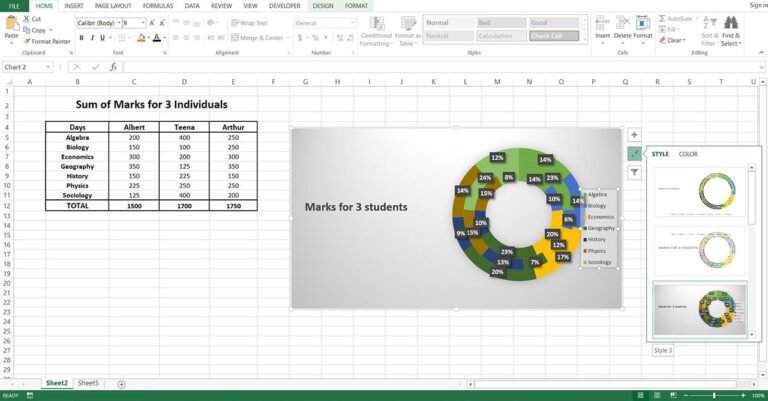Image resolution: width=768 pixels, height=401 pixels.
Task: Toggle underline formatting
Action: [102, 38]
